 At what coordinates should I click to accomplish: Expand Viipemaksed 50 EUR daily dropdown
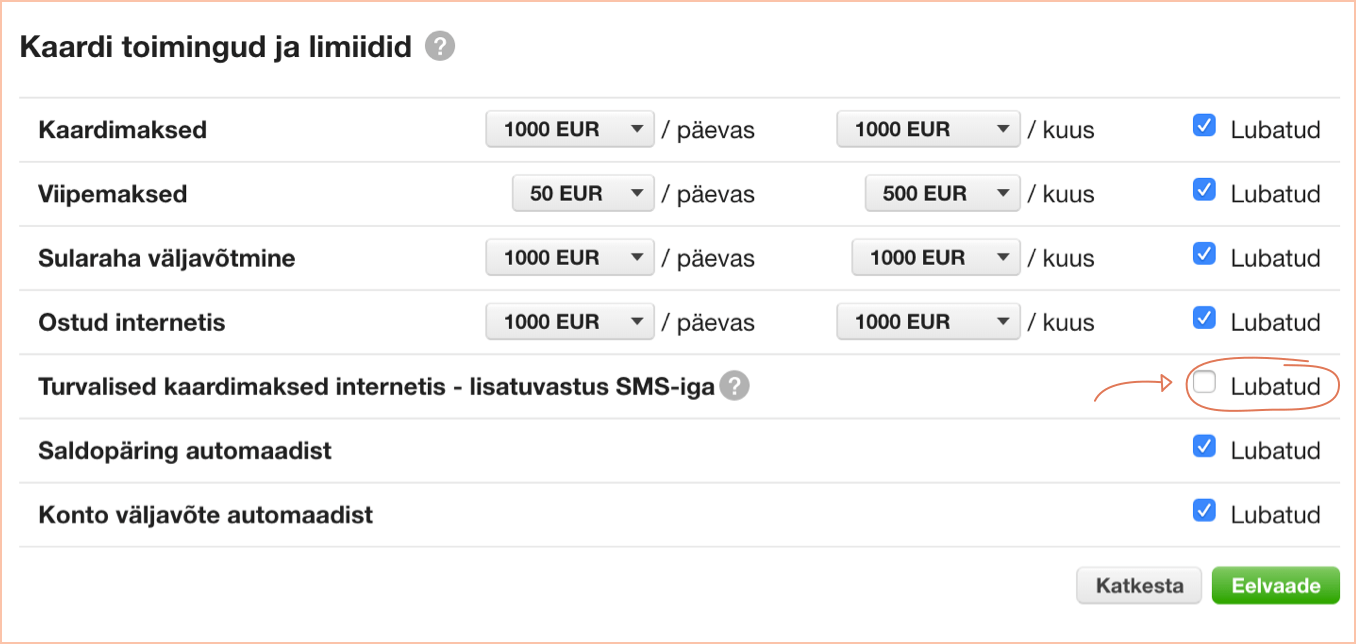click(x=583, y=193)
